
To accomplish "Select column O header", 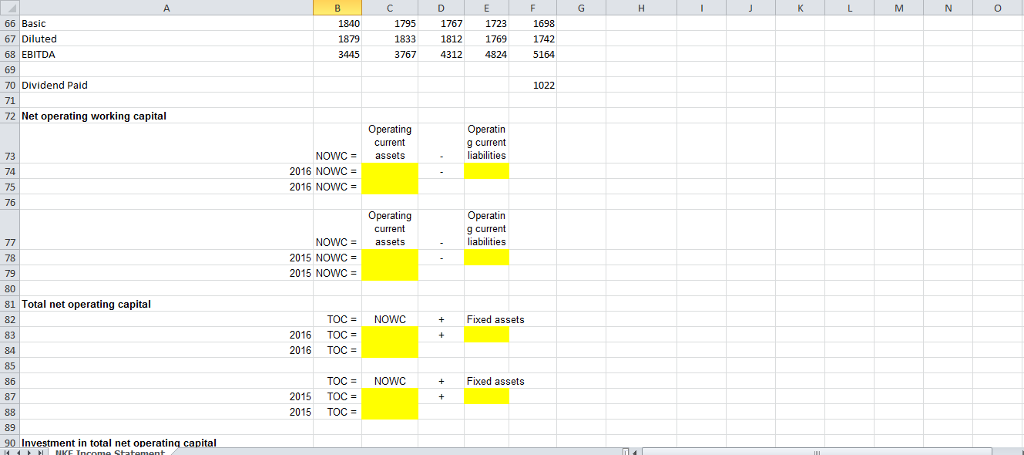I will point(998,8).
